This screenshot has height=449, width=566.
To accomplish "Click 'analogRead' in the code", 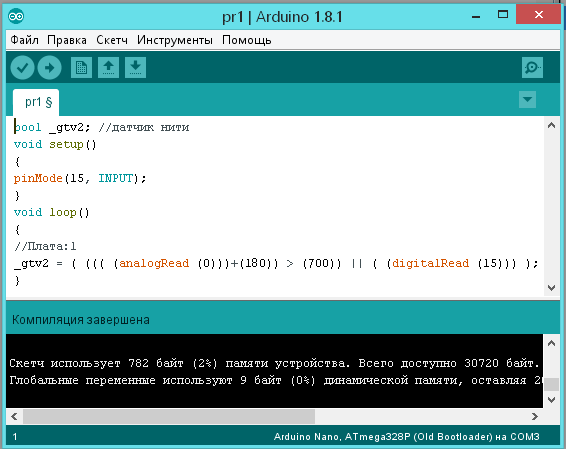I will tap(154, 263).
